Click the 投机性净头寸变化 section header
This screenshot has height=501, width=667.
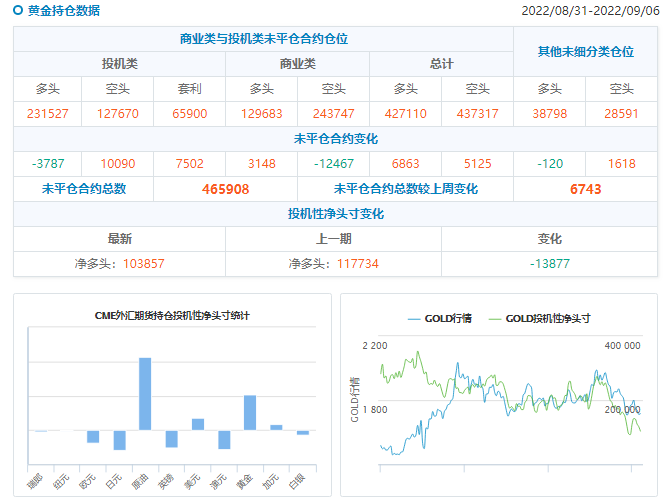pyautogui.click(x=336, y=214)
